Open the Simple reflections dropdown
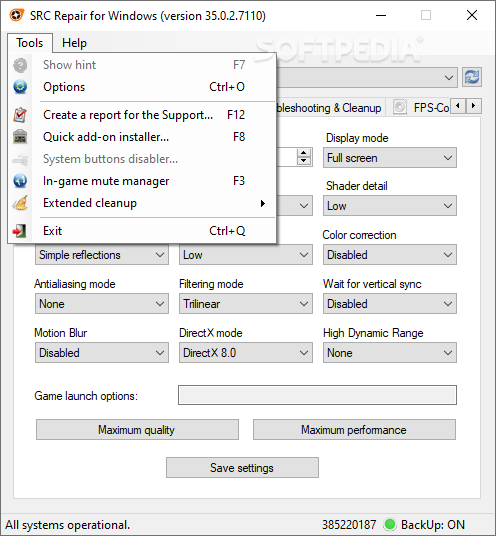This screenshot has height=536, width=496. pyautogui.click(x=102, y=255)
